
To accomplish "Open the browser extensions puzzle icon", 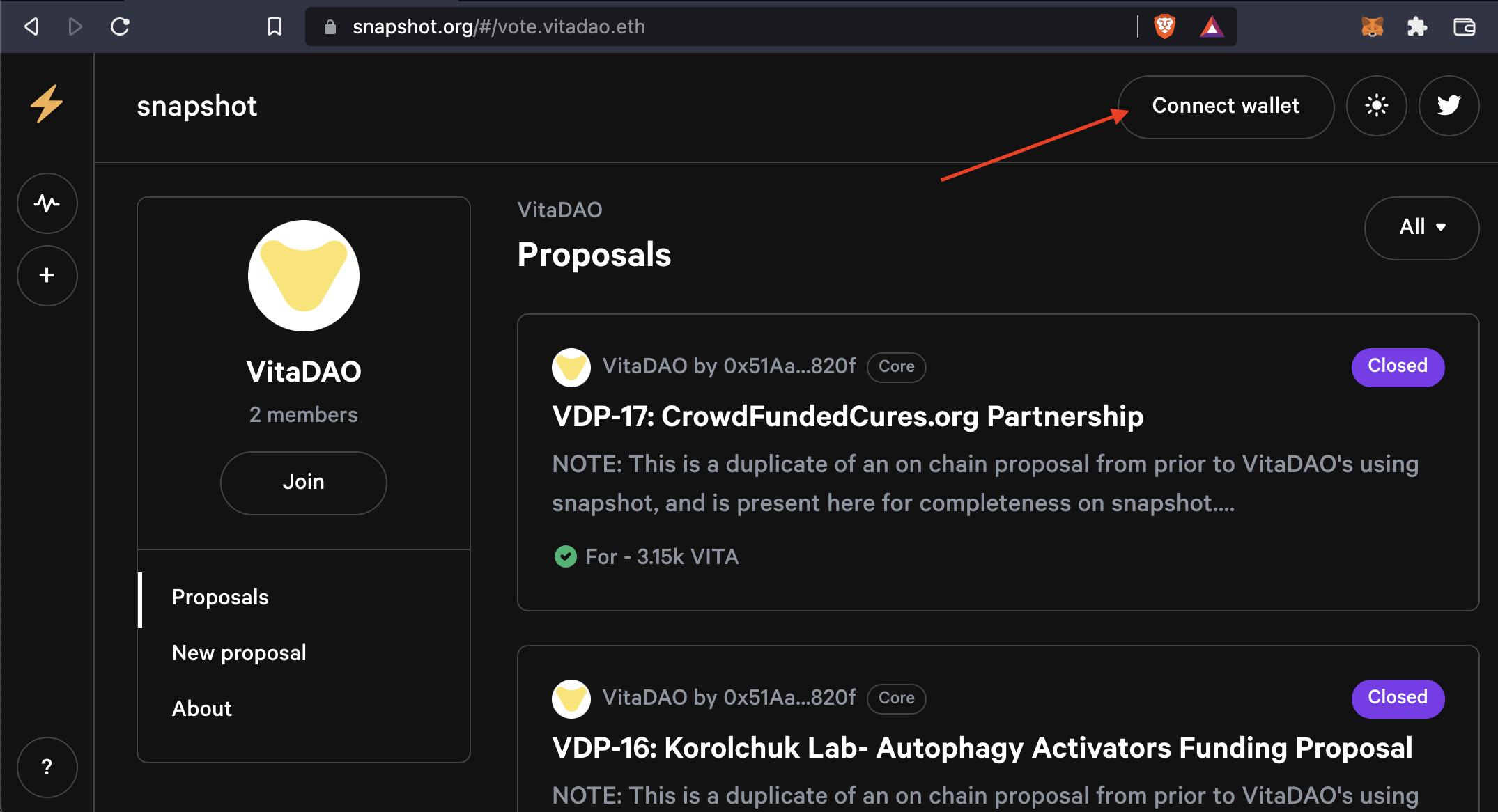I will pyautogui.click(x=1417, y=26).
